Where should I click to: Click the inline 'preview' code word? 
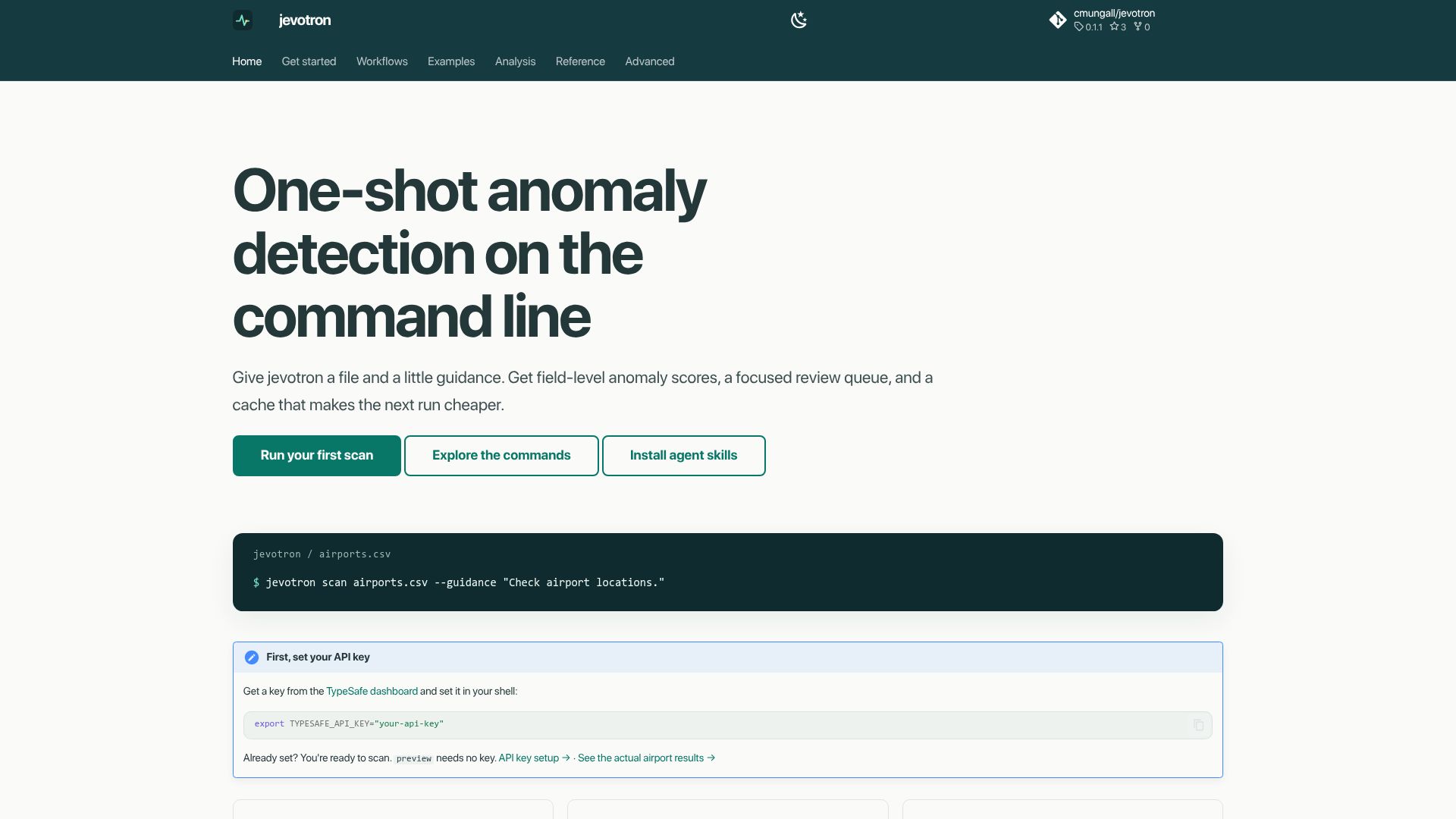pyautogui.click(x=414, y=758)
